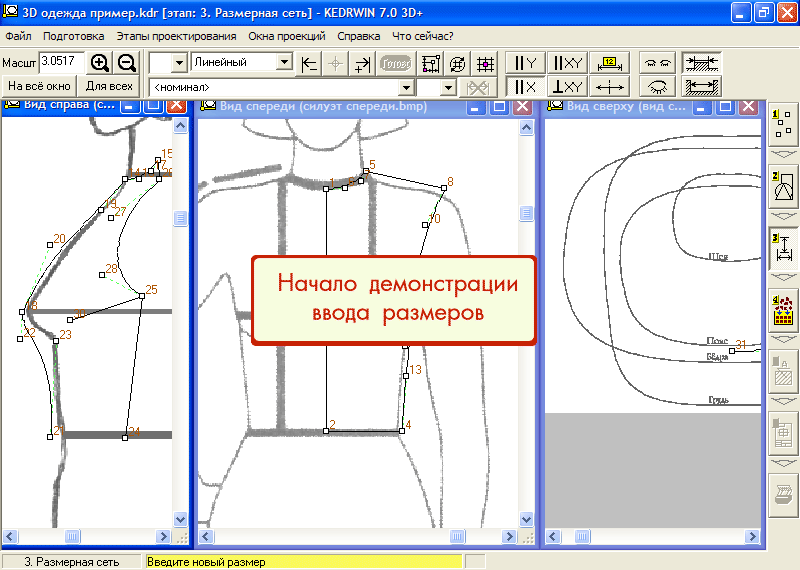Toggle the Y-axis parallel constraint button
This screenshot has width=800, height=570.
pyautogui.click(x=526, y=63)
